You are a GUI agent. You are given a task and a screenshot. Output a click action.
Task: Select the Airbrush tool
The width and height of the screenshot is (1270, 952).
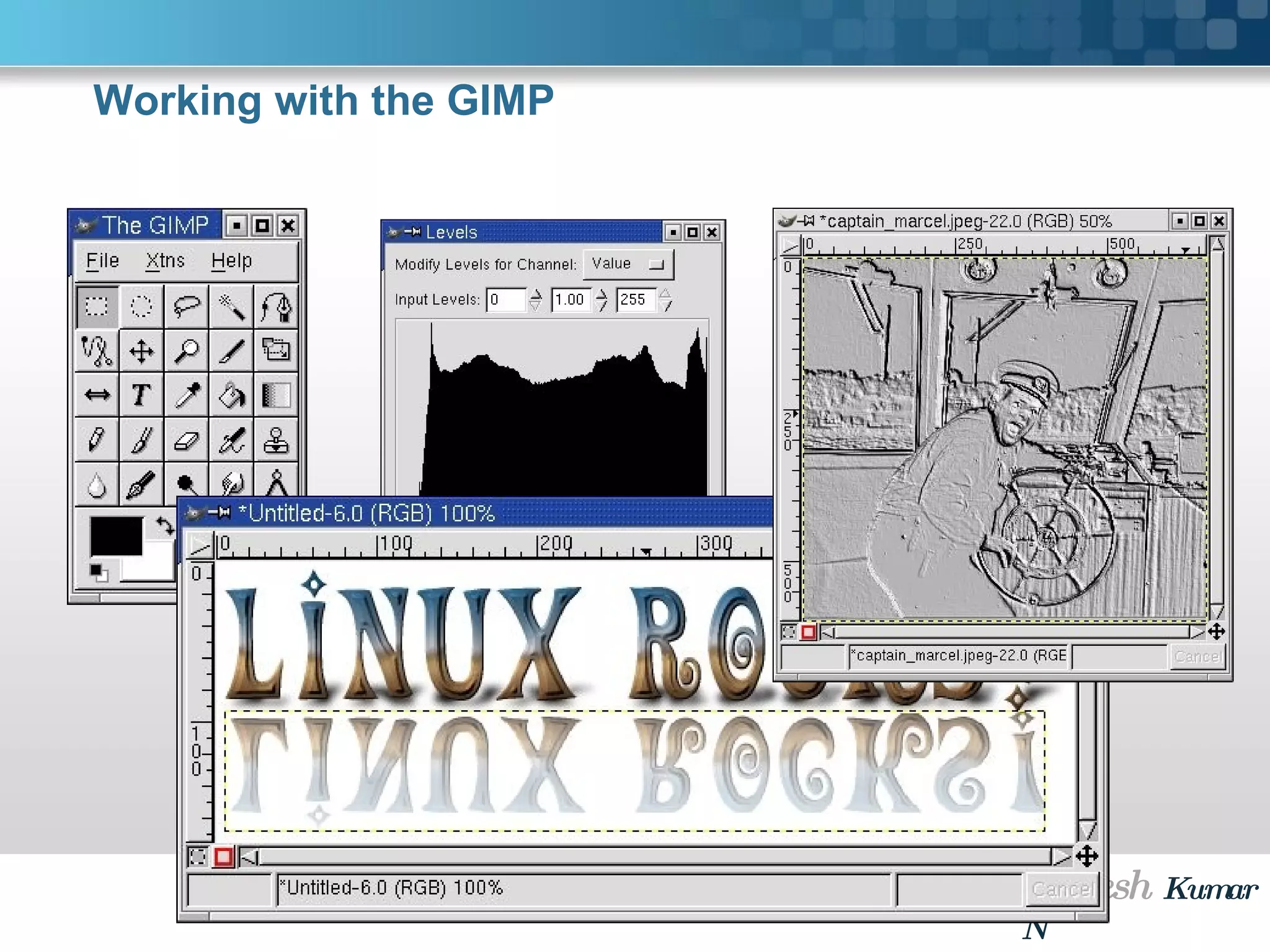pos(231,440)
